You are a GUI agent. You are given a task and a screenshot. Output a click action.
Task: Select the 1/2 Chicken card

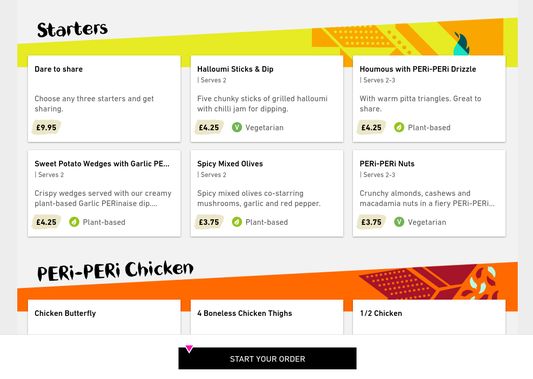click(429, 317)
